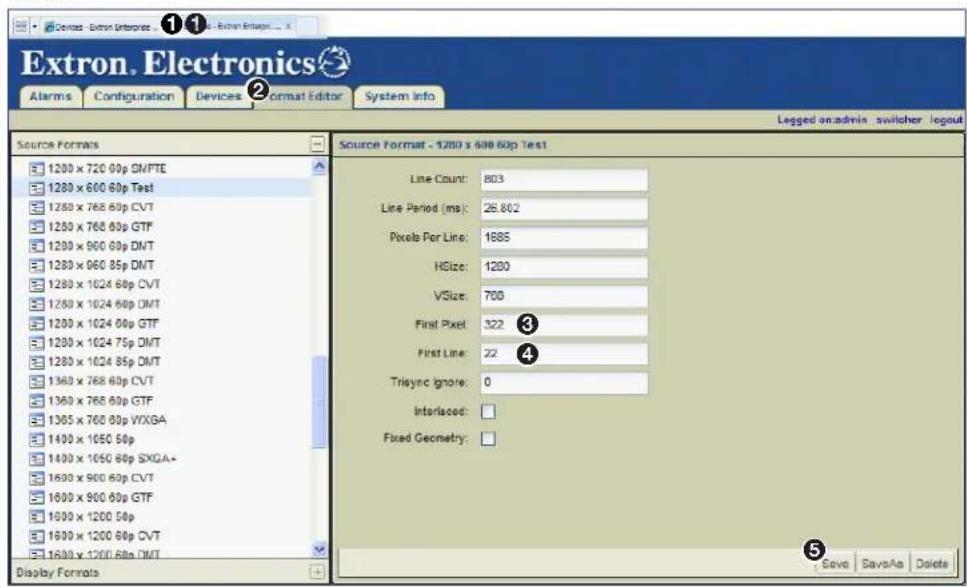
Task: Click scroll up arrow in formats list
Action: point(319,166)
